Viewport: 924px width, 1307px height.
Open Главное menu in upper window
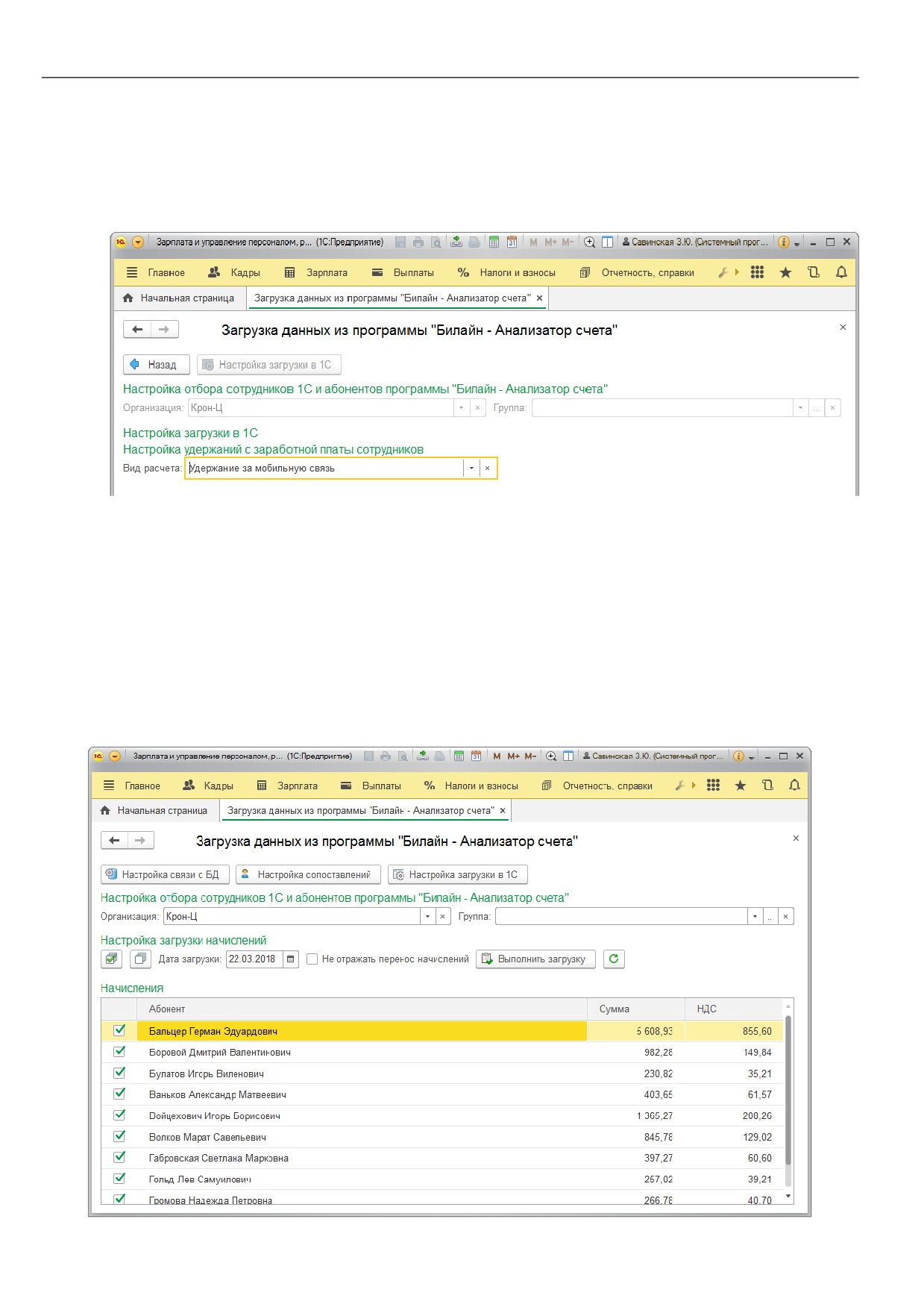coord(155,272)
